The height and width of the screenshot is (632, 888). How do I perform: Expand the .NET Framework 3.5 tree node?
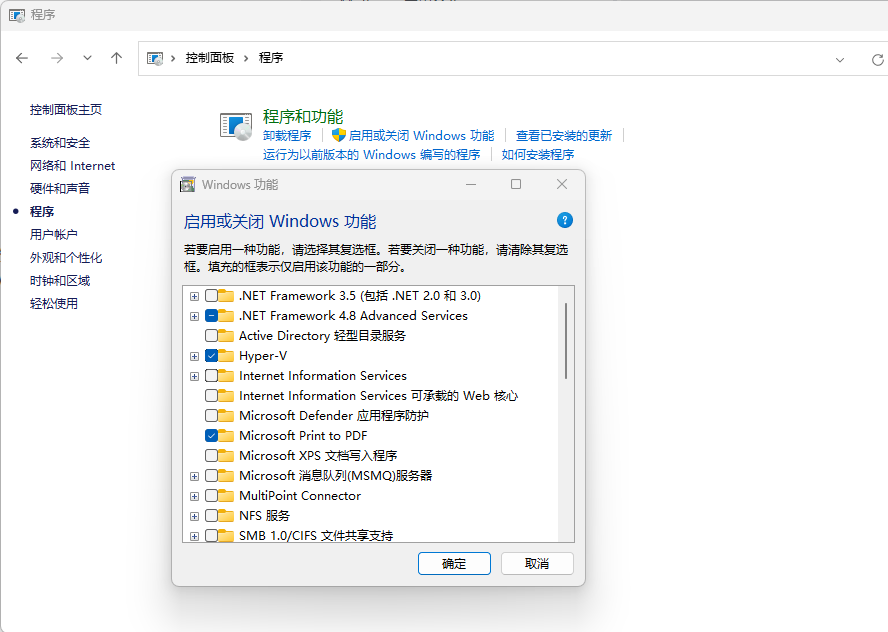[x=194, y=296]
